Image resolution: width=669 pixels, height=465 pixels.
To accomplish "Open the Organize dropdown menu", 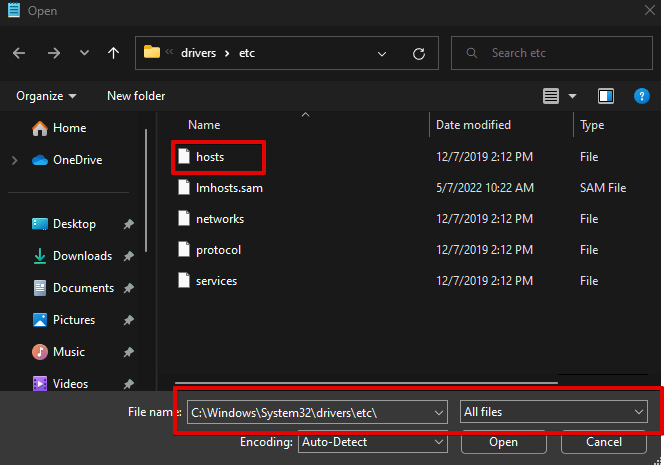I will coord(46,96).
